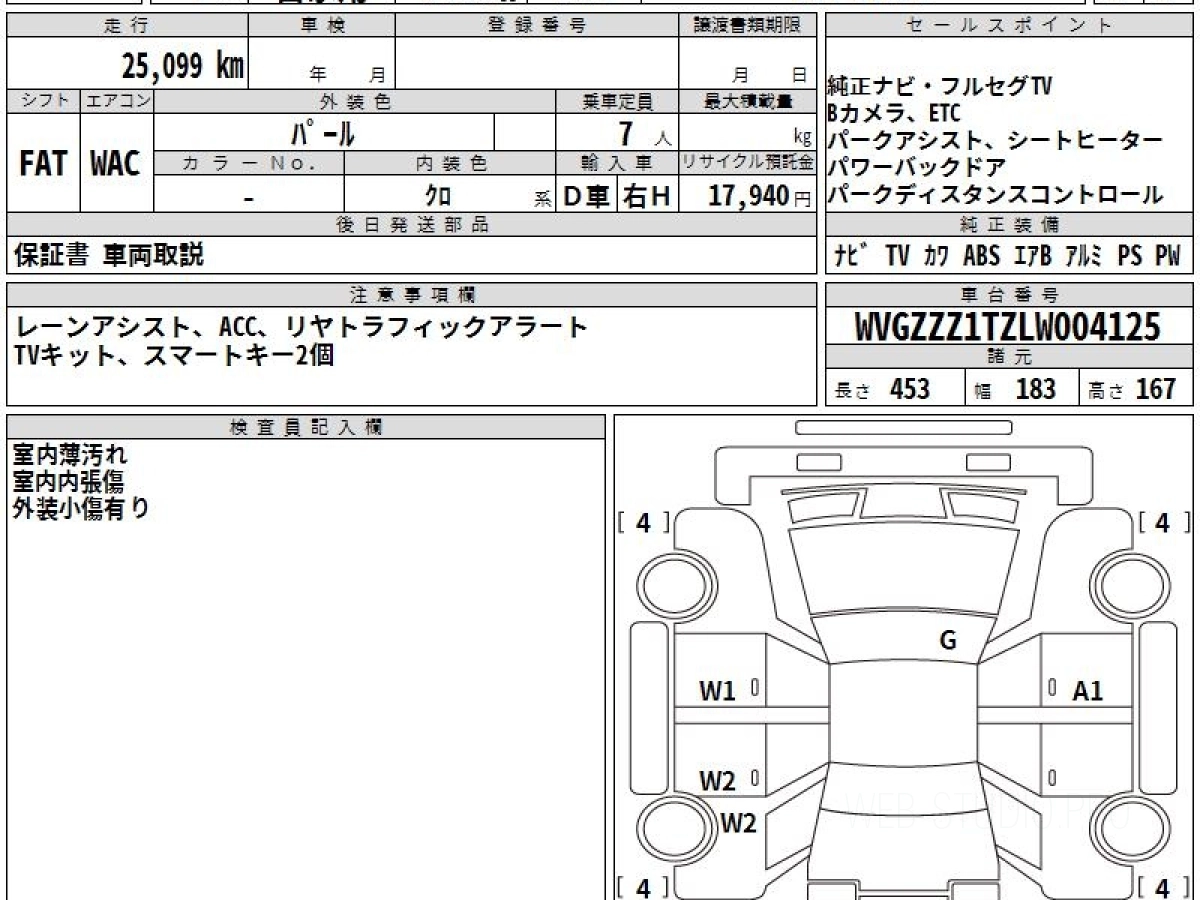Click the カラーNo. header
The image size is (1200, 900).
click(x=250, y=164)
